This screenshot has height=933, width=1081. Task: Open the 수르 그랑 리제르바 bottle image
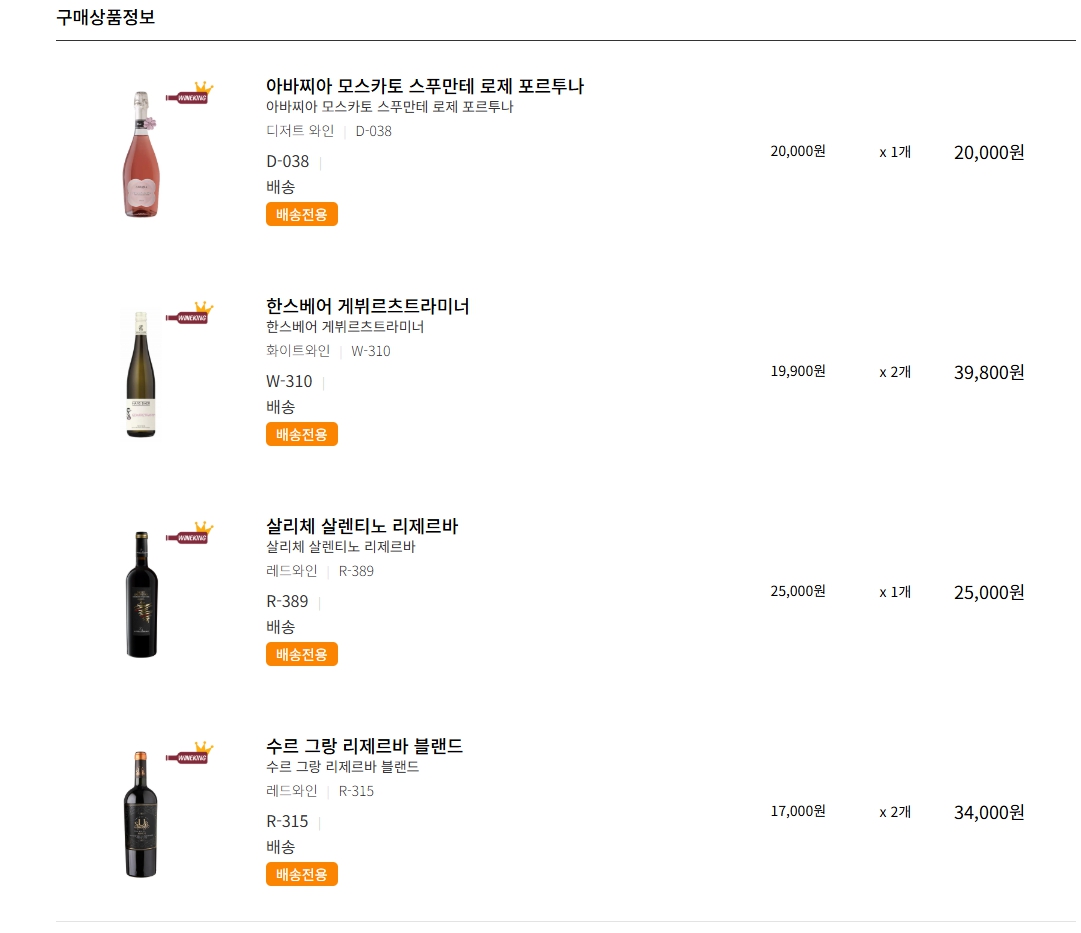coord(141,814)
